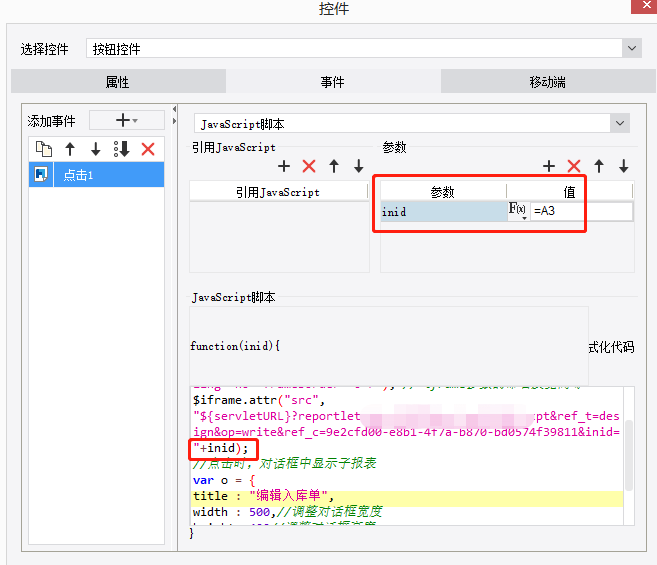Delete the selected parameter row

[x=574, y=166]
